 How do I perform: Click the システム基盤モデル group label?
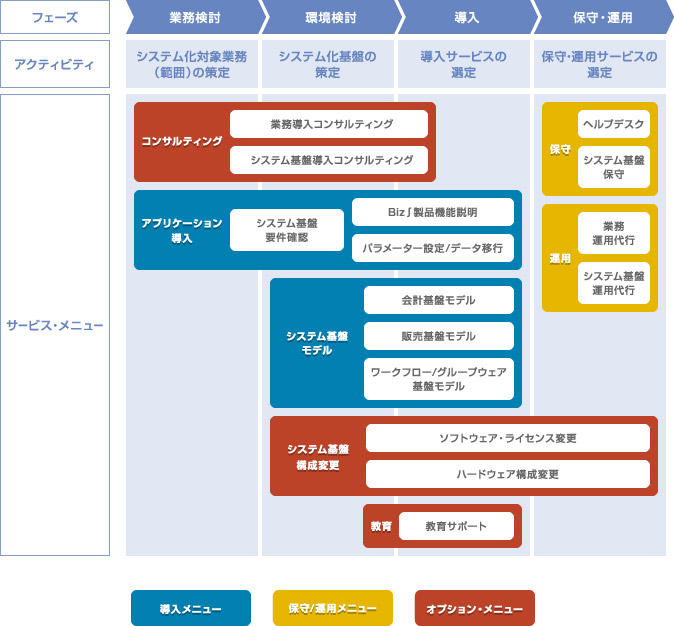coord(317,343)
